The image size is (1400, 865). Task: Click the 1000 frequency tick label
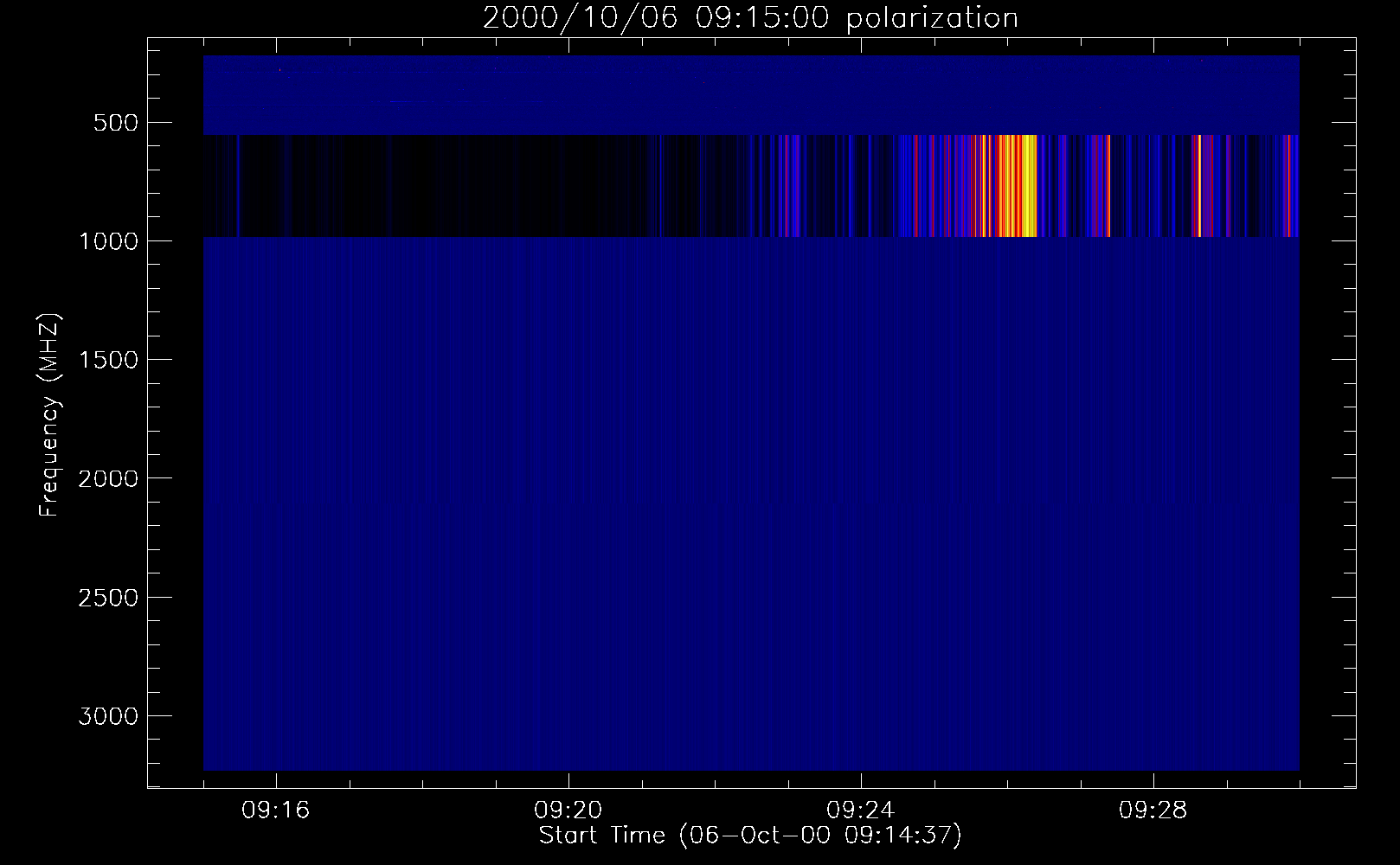(107, 241)
